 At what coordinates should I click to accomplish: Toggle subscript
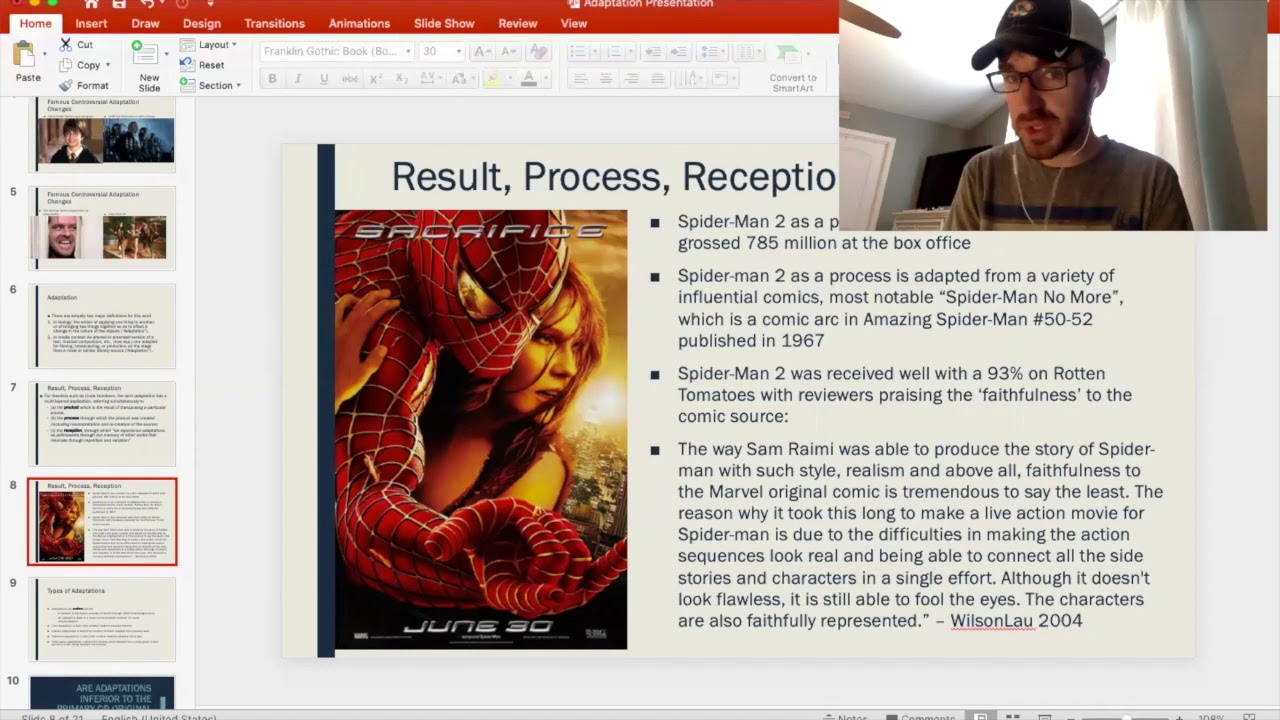pyautogui.click(x=402, y=78)
